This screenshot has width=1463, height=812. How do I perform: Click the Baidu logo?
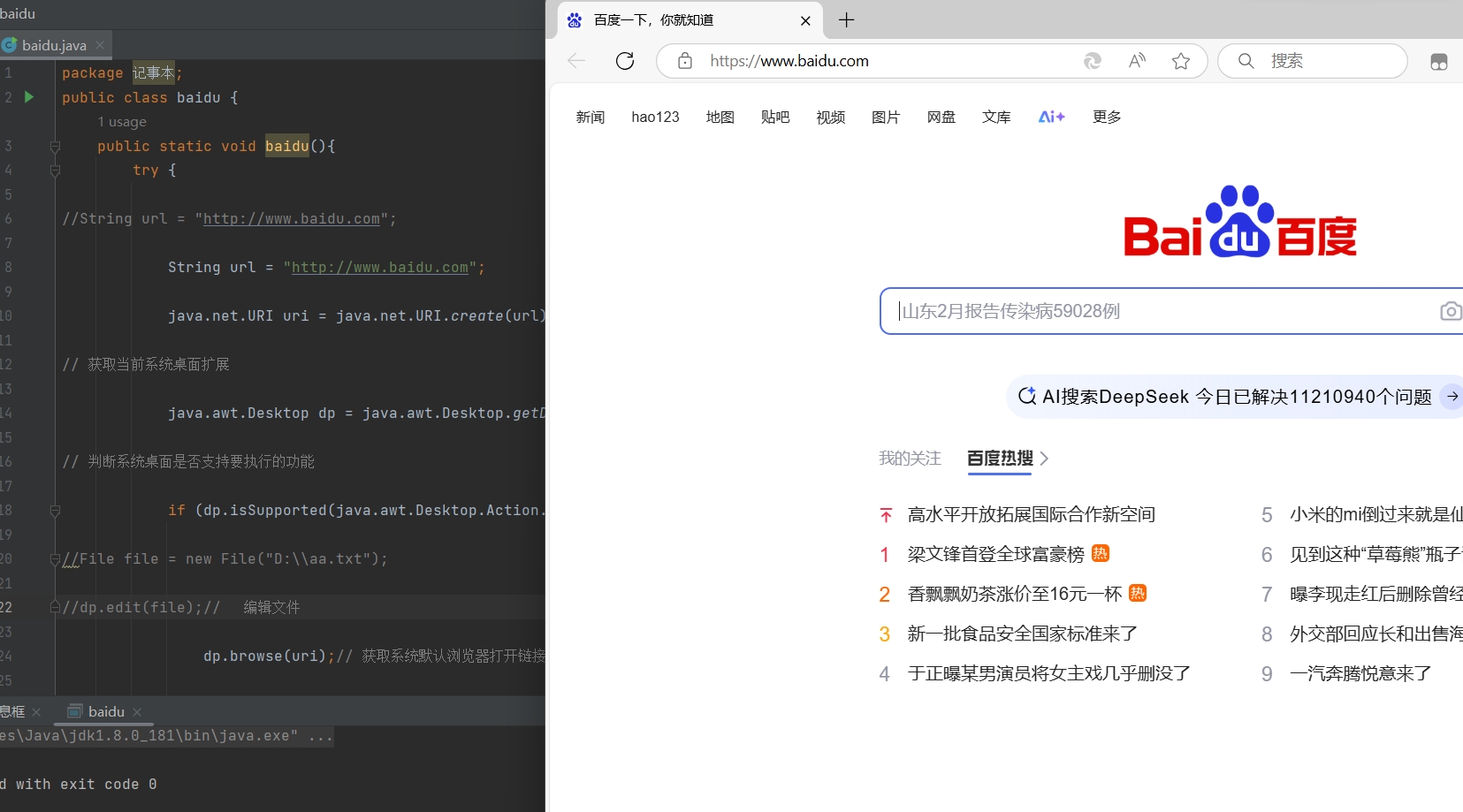tap(1240, 221)
